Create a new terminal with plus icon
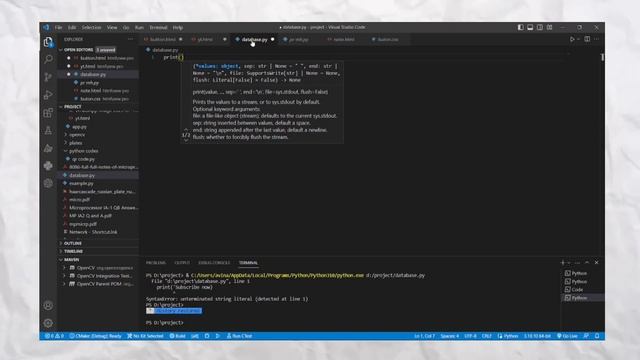The height and width of the screenshot is (360, 640). pyautogui.click(x=563, y=262)
